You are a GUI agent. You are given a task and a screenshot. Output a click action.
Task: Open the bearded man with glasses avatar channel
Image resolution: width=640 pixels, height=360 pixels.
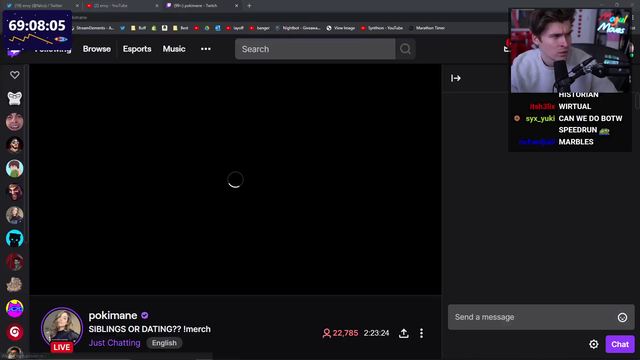pos(15,145)
